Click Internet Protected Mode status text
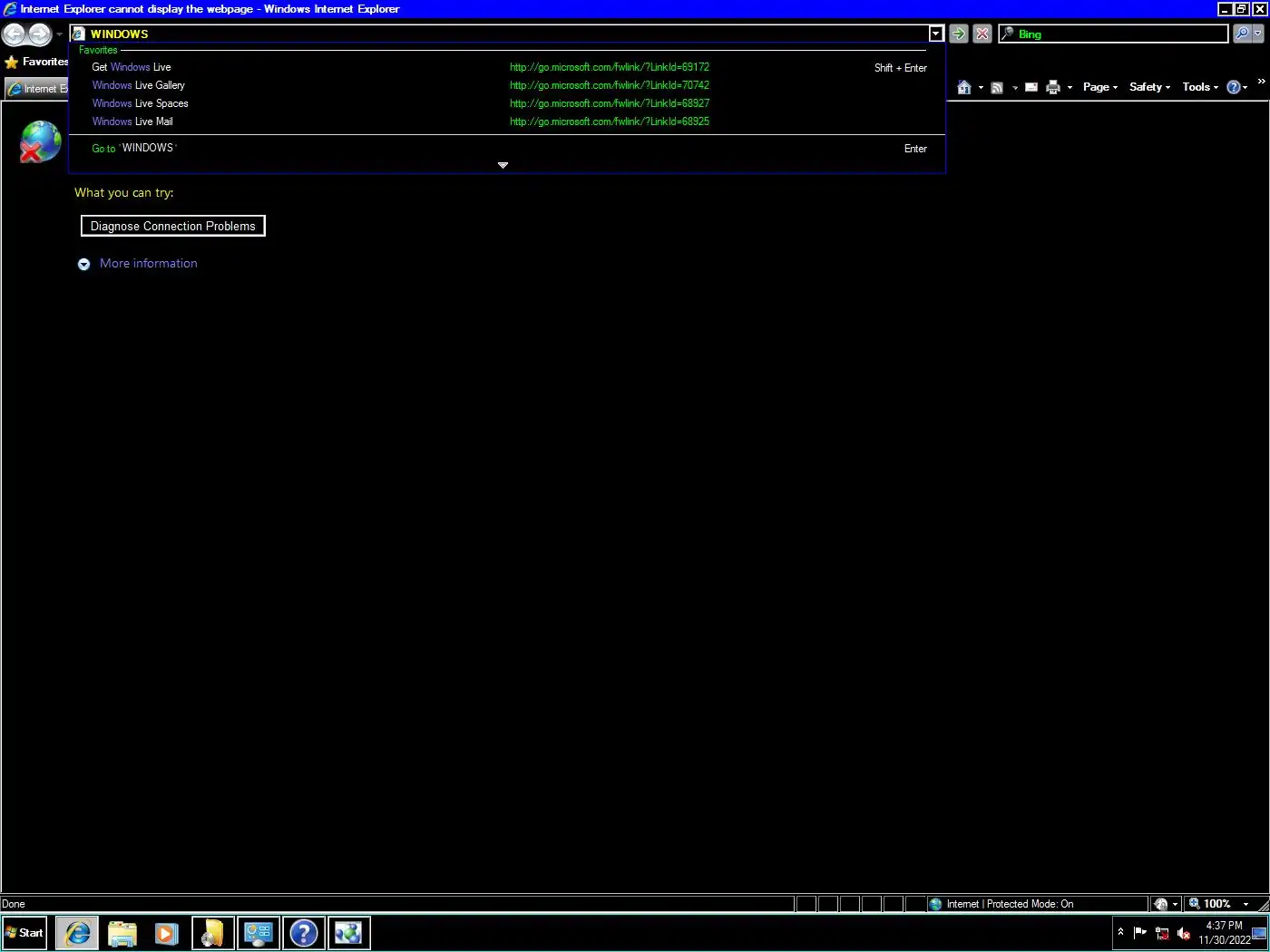Screen dimensions: 1270x952 [x=1010, y=904]
